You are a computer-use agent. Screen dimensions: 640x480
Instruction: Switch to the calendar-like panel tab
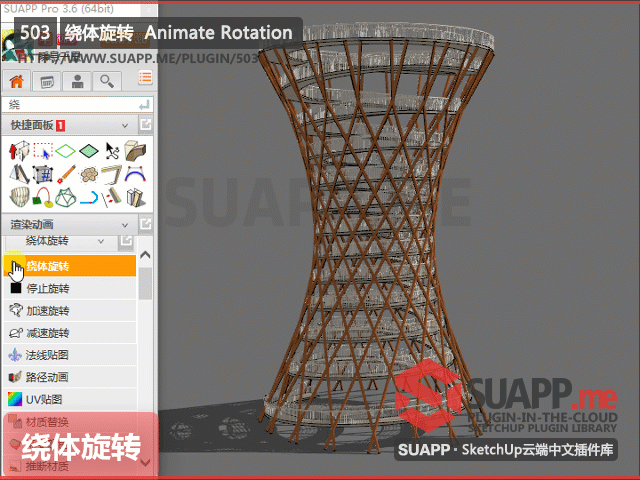point(47,82)
